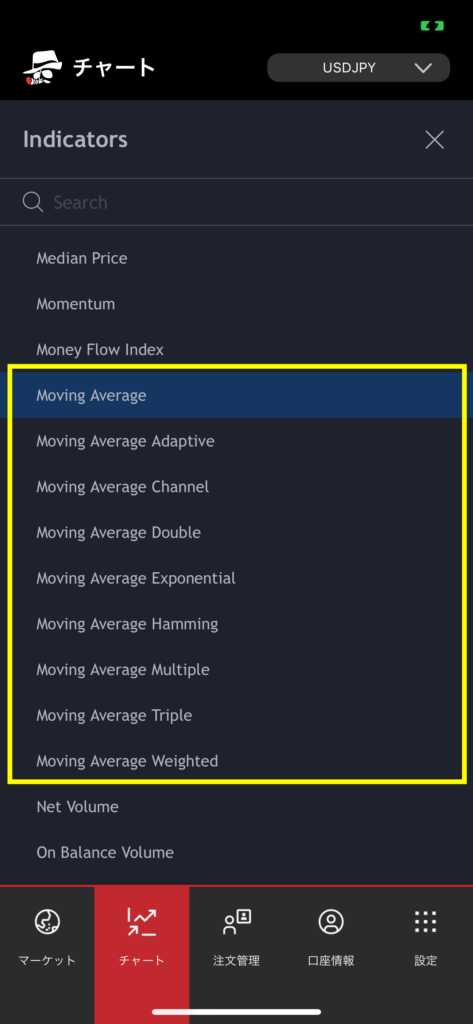Add the Momentum indicator
473x1024 pixels.
tap(236, 304)
